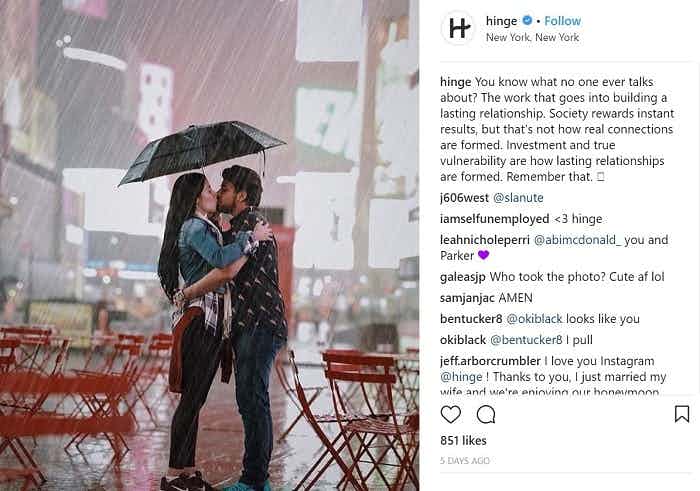Click the purple heart emoji in the comment

point(483,255)
